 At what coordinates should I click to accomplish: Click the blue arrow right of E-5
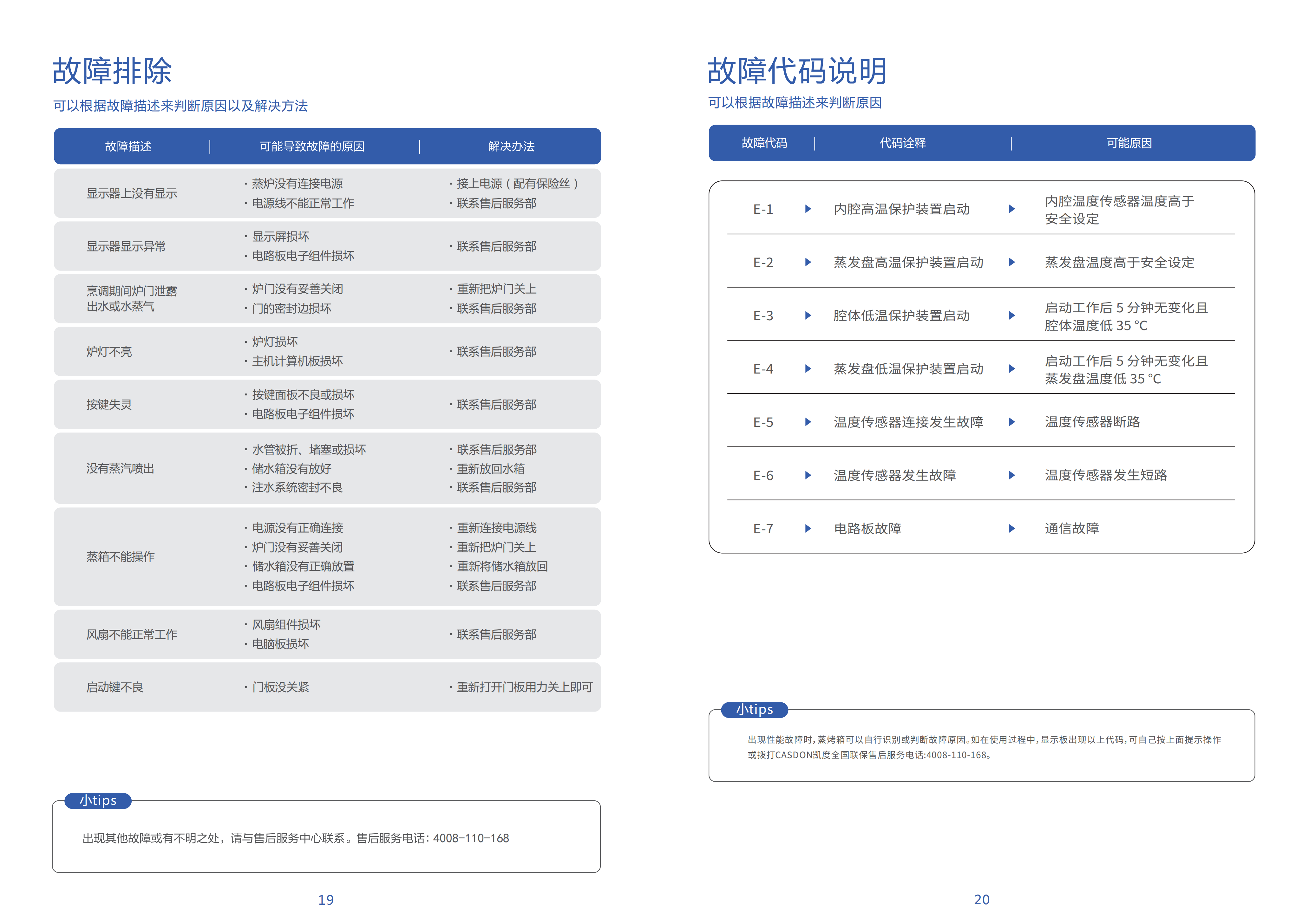807,422
